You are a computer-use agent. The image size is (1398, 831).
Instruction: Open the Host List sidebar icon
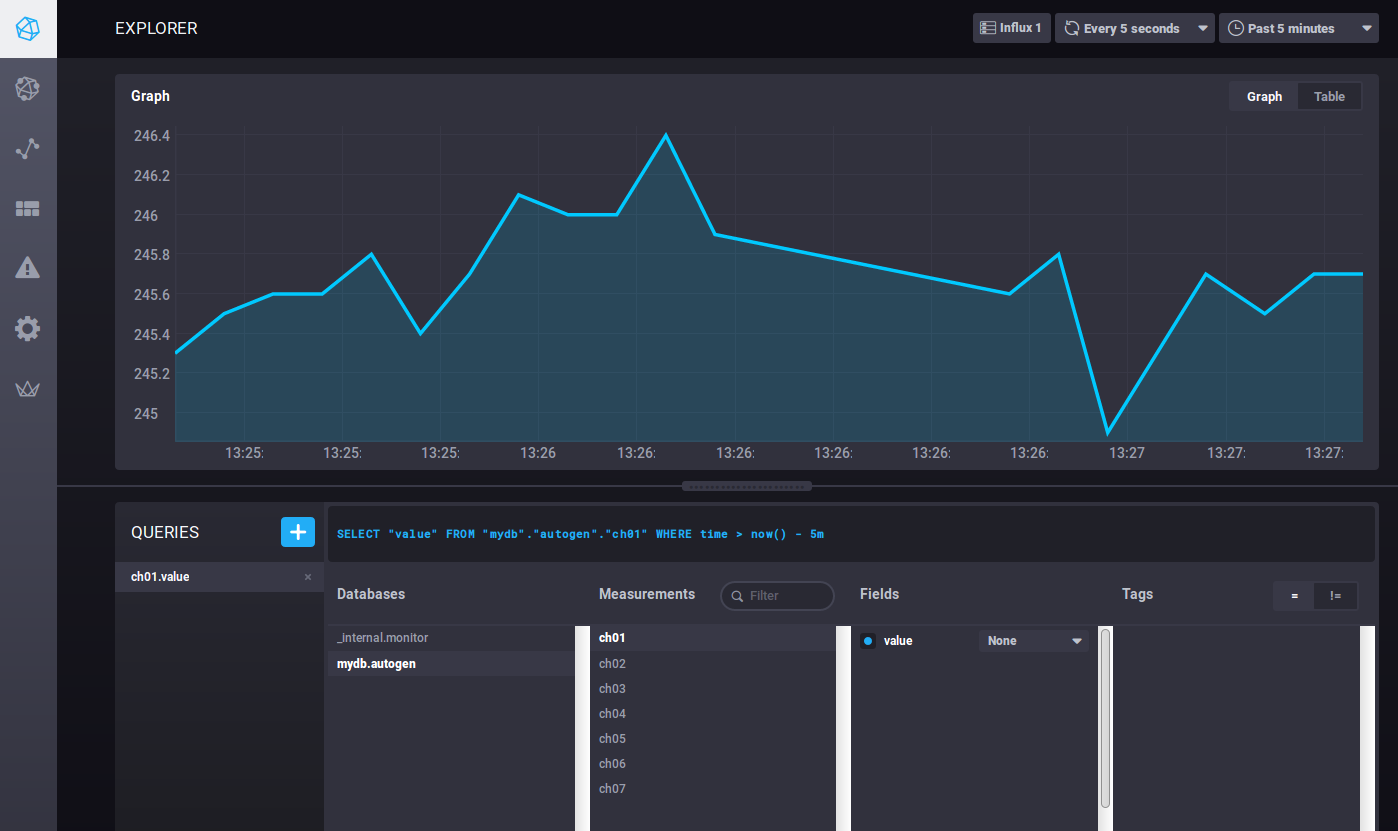click(28, 89)
